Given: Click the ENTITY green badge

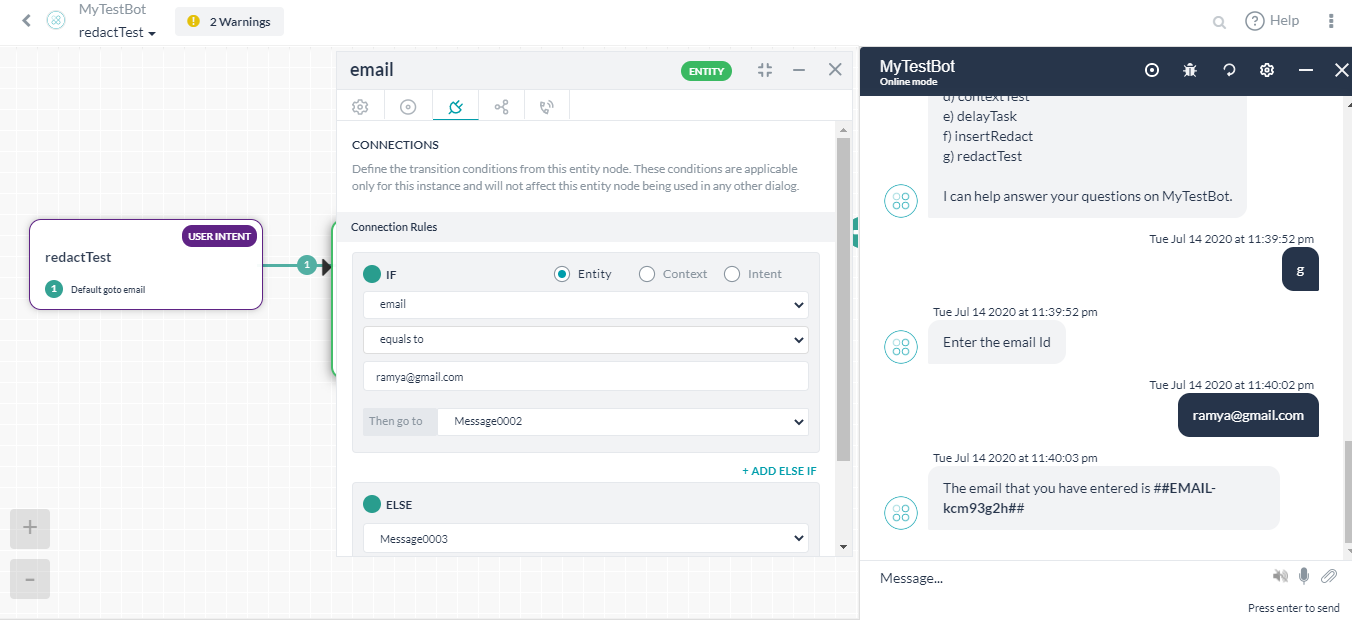Looking at the screenshot, I should click(706, 71).
